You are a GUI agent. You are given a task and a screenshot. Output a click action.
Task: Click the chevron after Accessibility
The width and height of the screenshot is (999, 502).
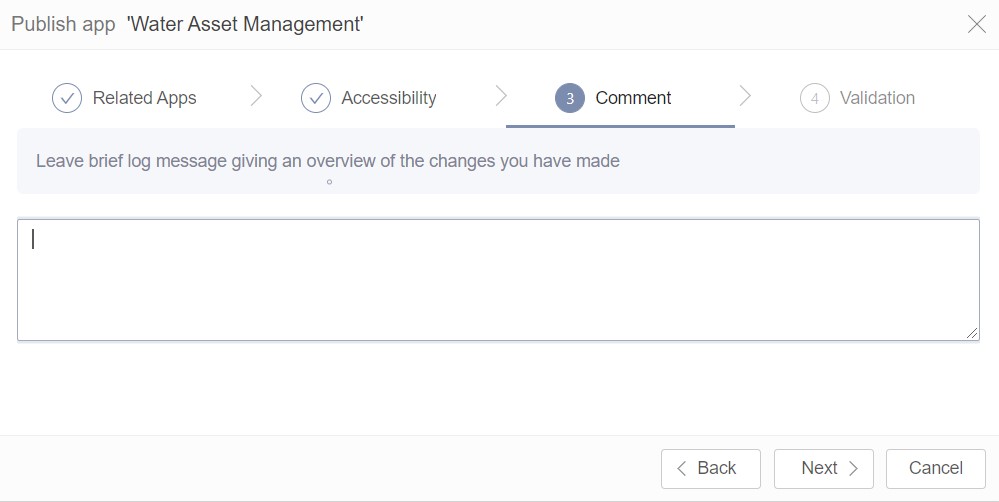tap(501, 96)
